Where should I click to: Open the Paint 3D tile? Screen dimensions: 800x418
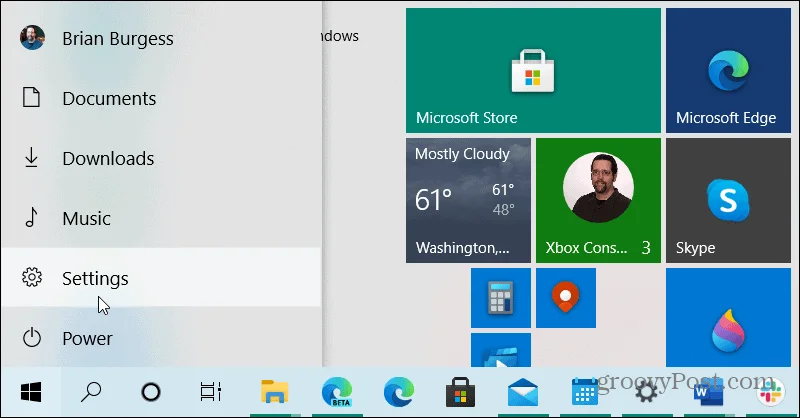tap(728, 317)
